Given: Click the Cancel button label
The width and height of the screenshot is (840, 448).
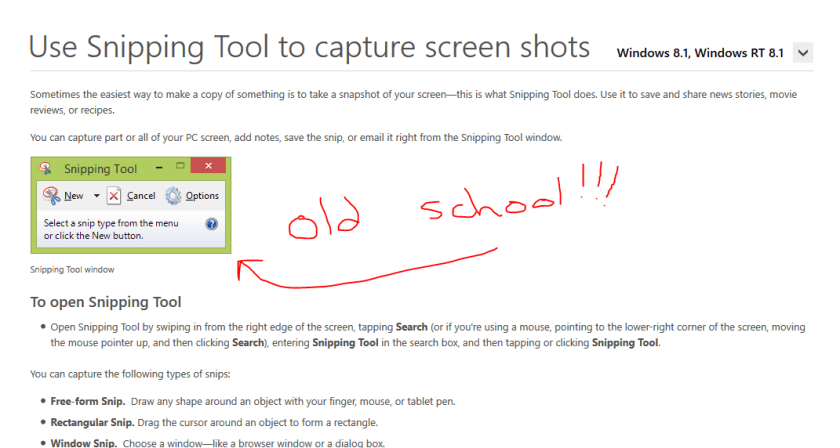Looking at the screenshot, I should click(141, 196).
